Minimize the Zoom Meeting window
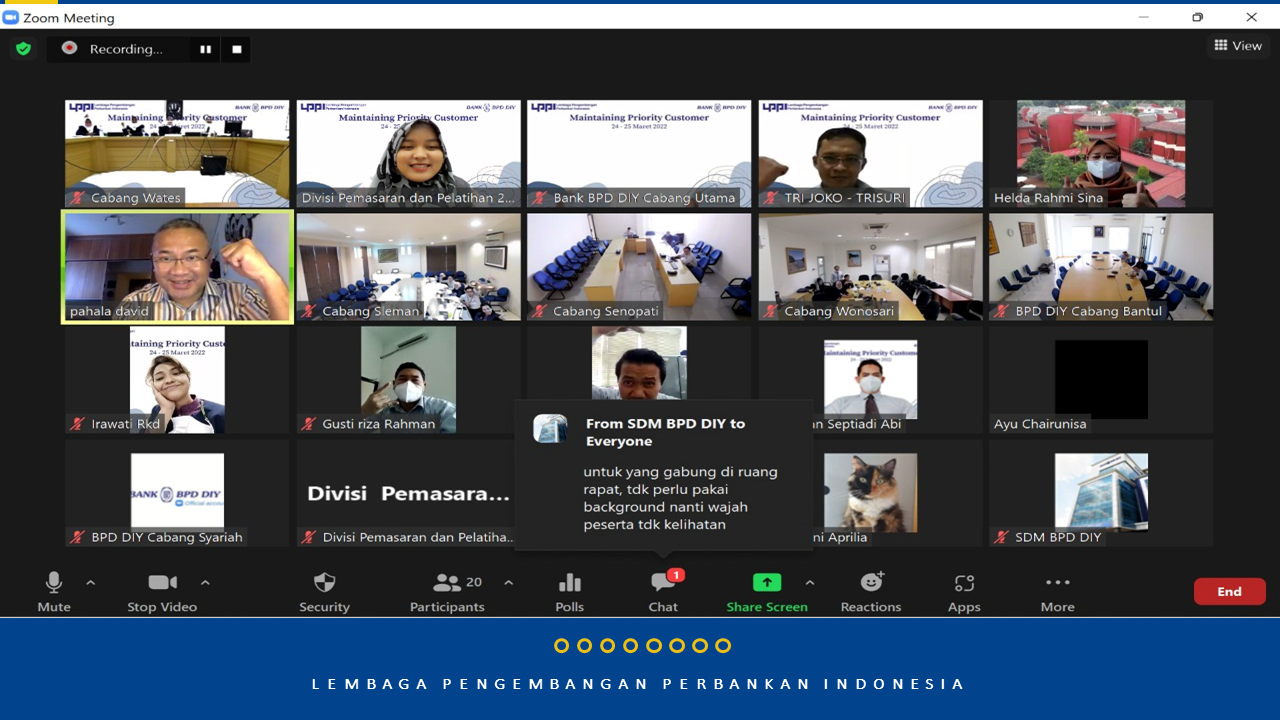The height and width of the screenshot is (720, 1280). [x=1144, y=17]
